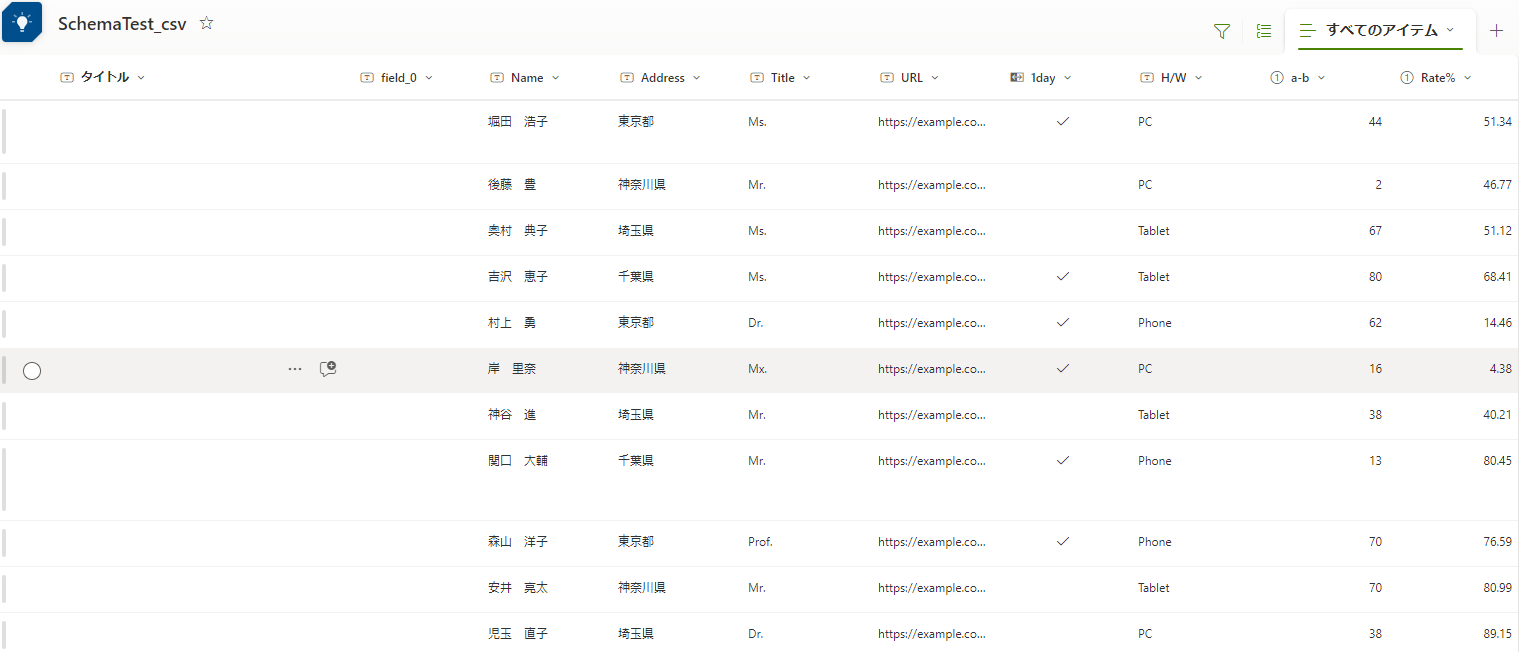The width and height of the screenshot is (1519, 652).
Task: Open the filter pane funnel icon
Action: (x=1221, y=31)
